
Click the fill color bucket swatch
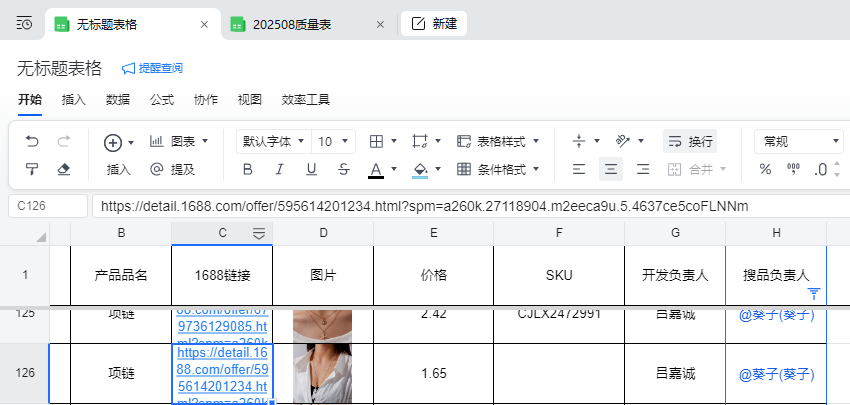pos(420,169)
